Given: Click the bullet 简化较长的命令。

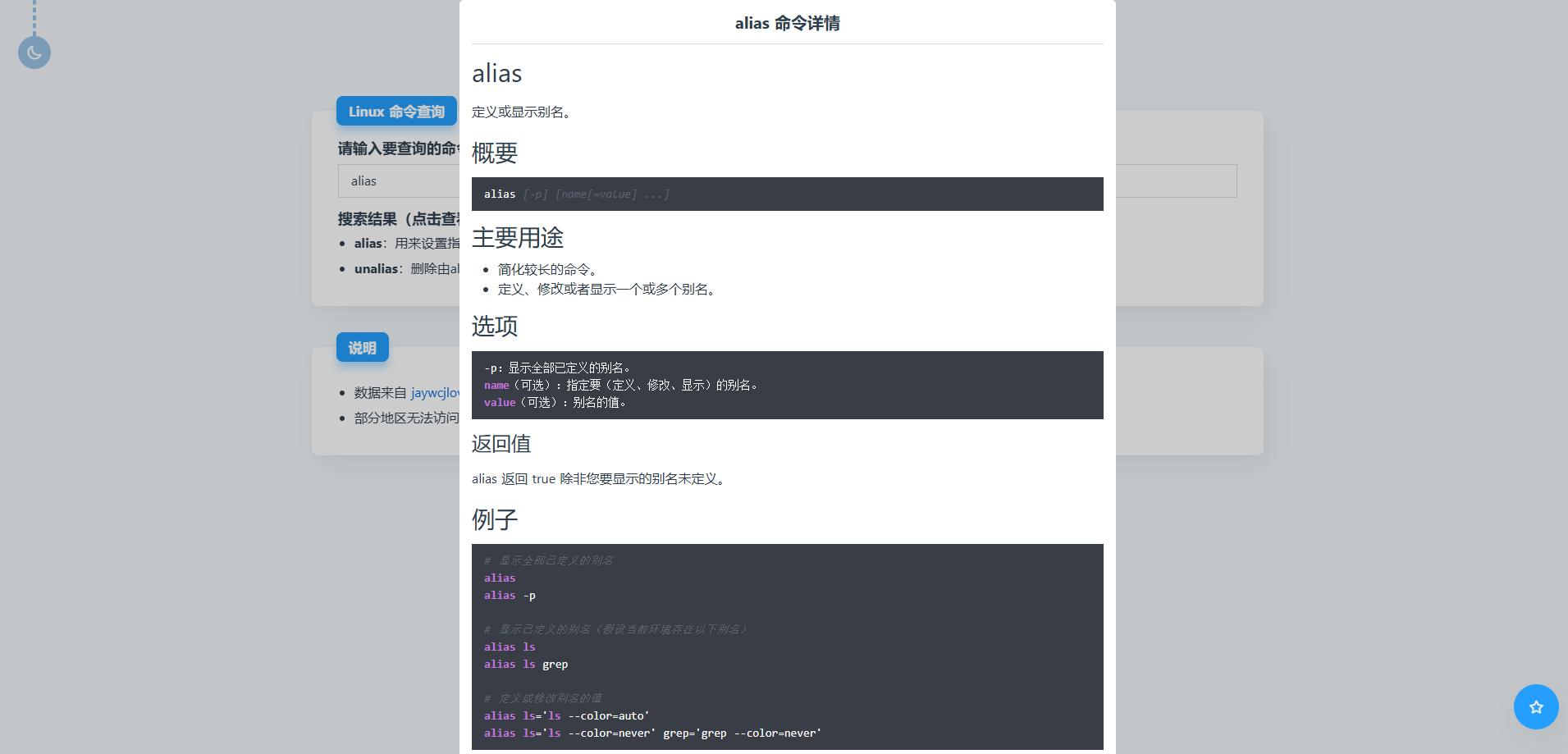Looking at the screenshot, I should point(550,269).
